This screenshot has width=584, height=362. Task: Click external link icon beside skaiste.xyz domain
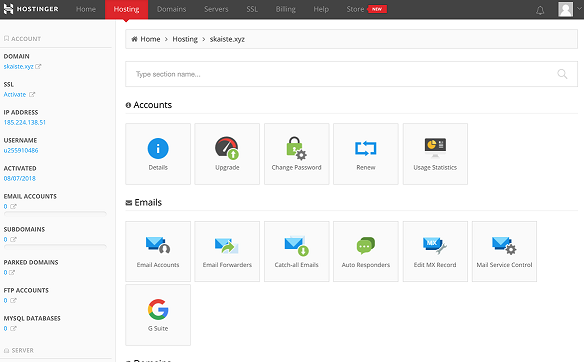tap(38, 67)
